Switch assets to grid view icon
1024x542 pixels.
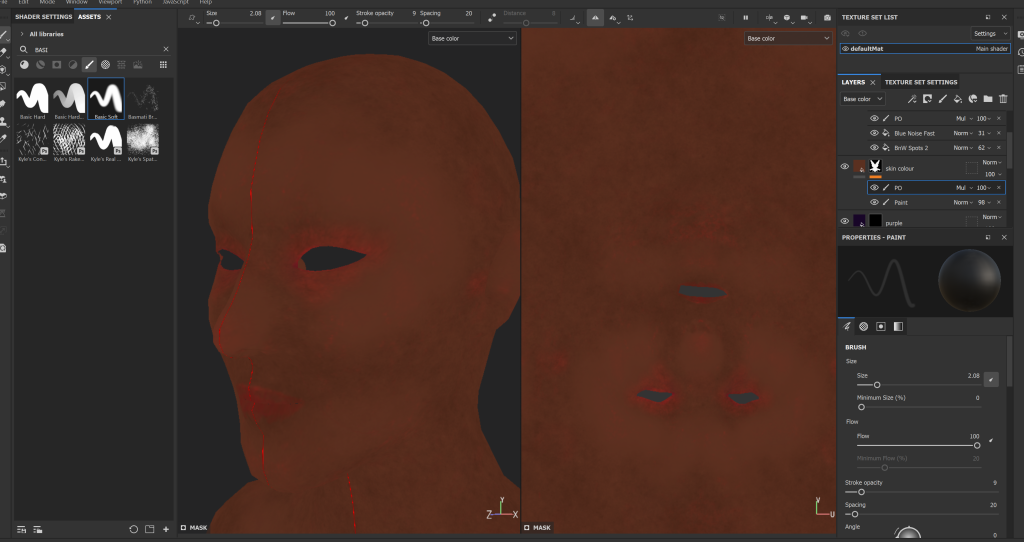click(x=163, y=65)
